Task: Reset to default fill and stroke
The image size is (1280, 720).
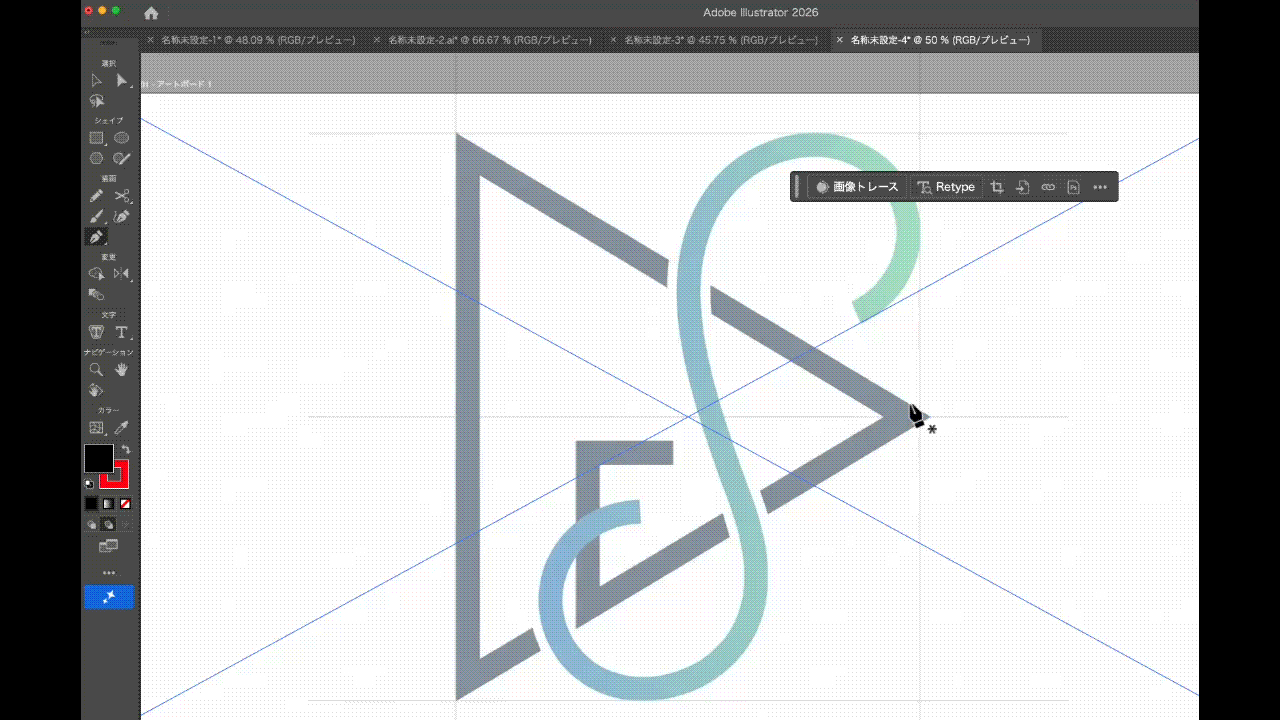Action: click(x=89, y=484)
